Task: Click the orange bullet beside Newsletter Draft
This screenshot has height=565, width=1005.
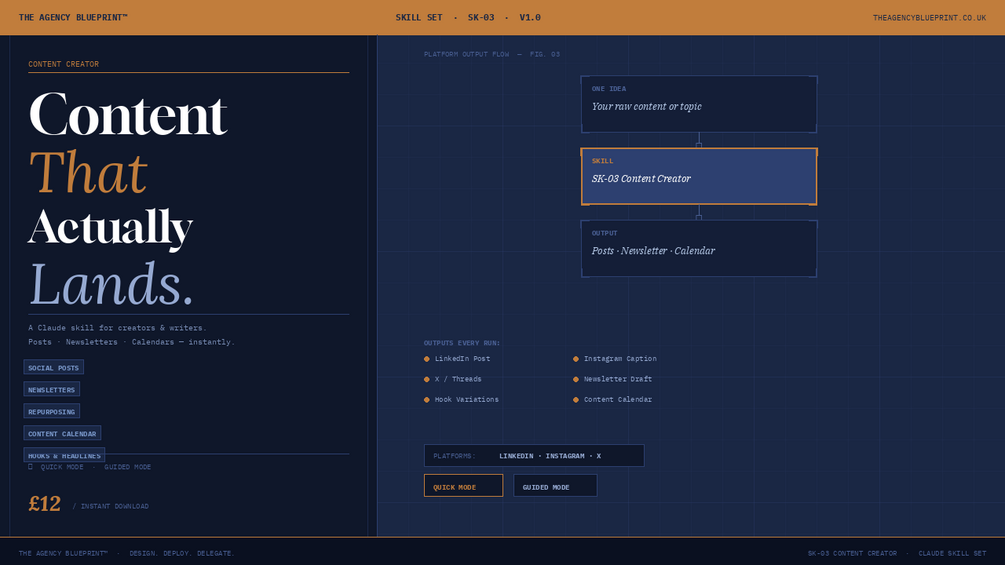Action: tap(576, 379)
